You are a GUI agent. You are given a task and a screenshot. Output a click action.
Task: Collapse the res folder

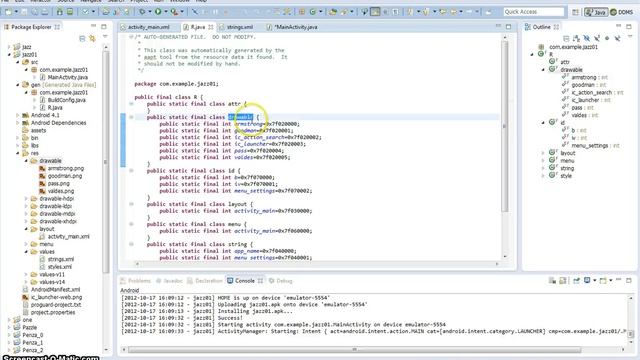tap(18, 153)
